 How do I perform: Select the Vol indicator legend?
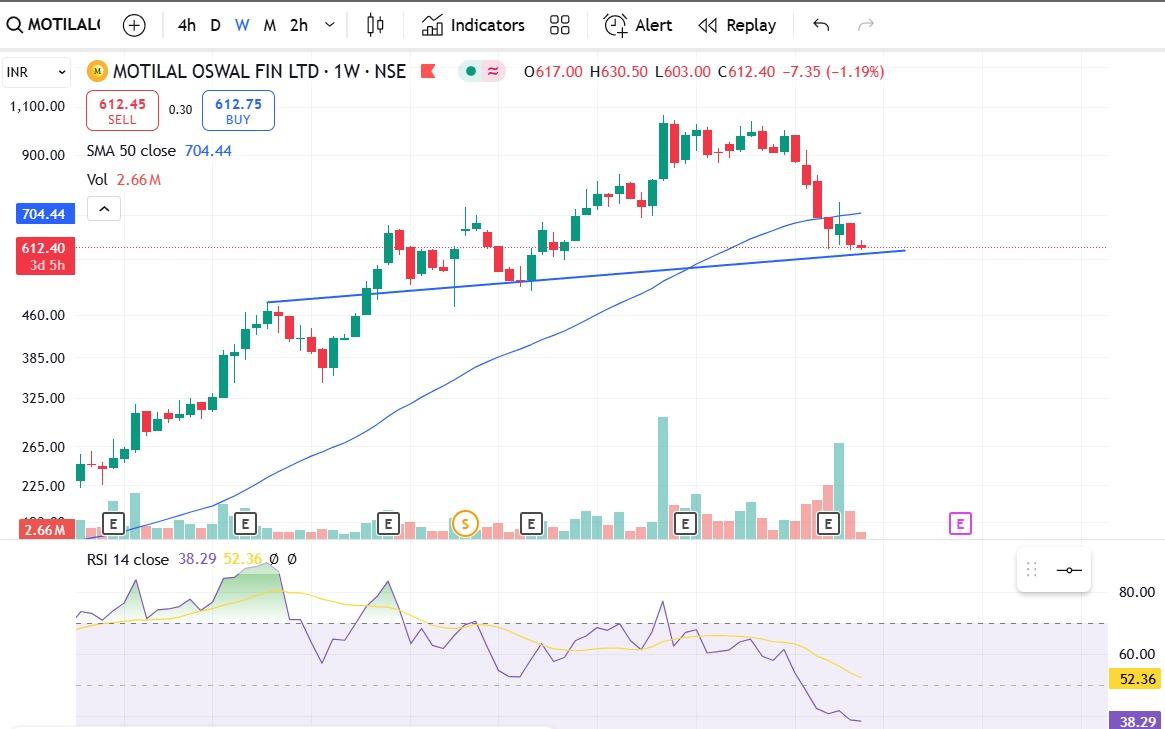pyautogui.click(x=97, y=180)
